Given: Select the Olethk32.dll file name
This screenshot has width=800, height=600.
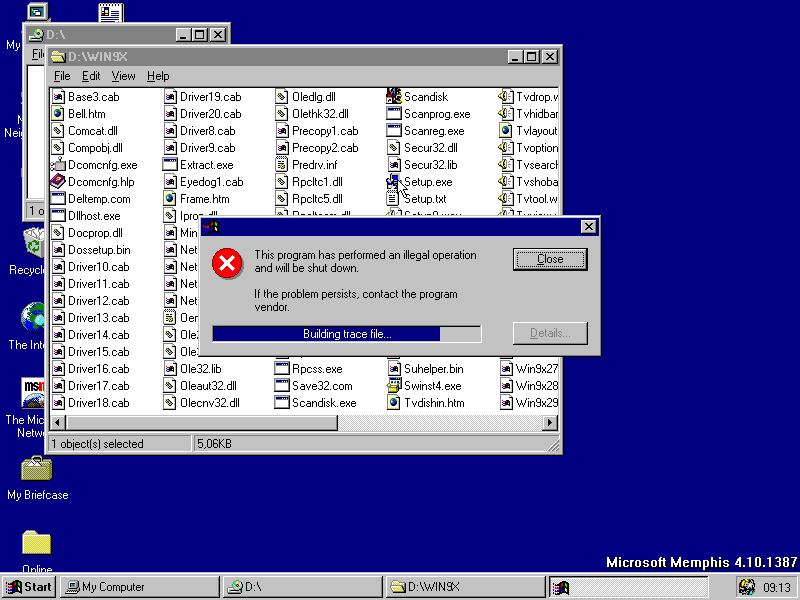Looking at the screenshot, I should (x=320, y=114).
